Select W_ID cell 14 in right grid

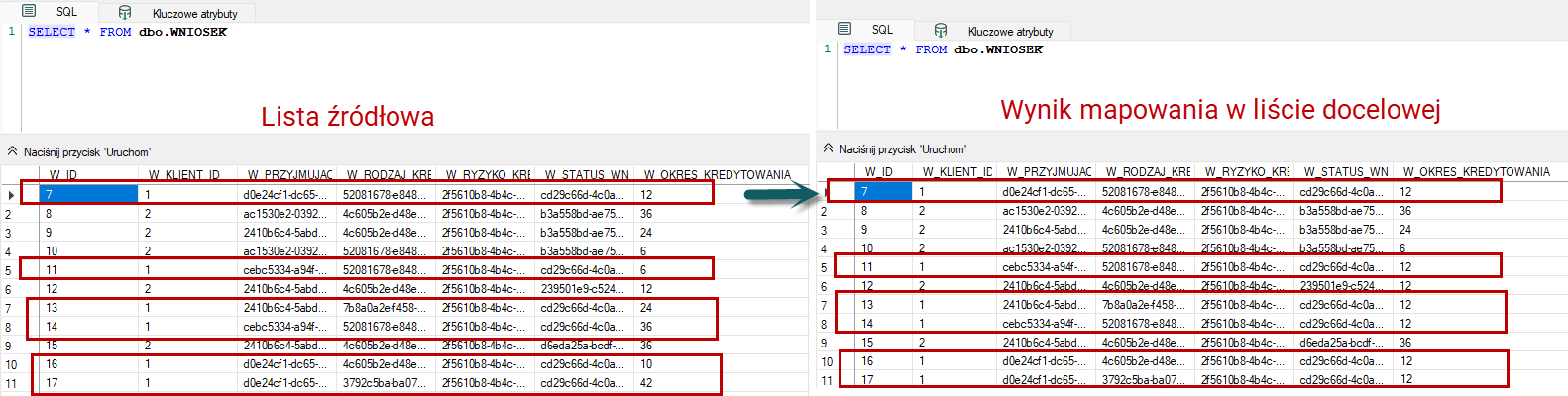(884, 324)
